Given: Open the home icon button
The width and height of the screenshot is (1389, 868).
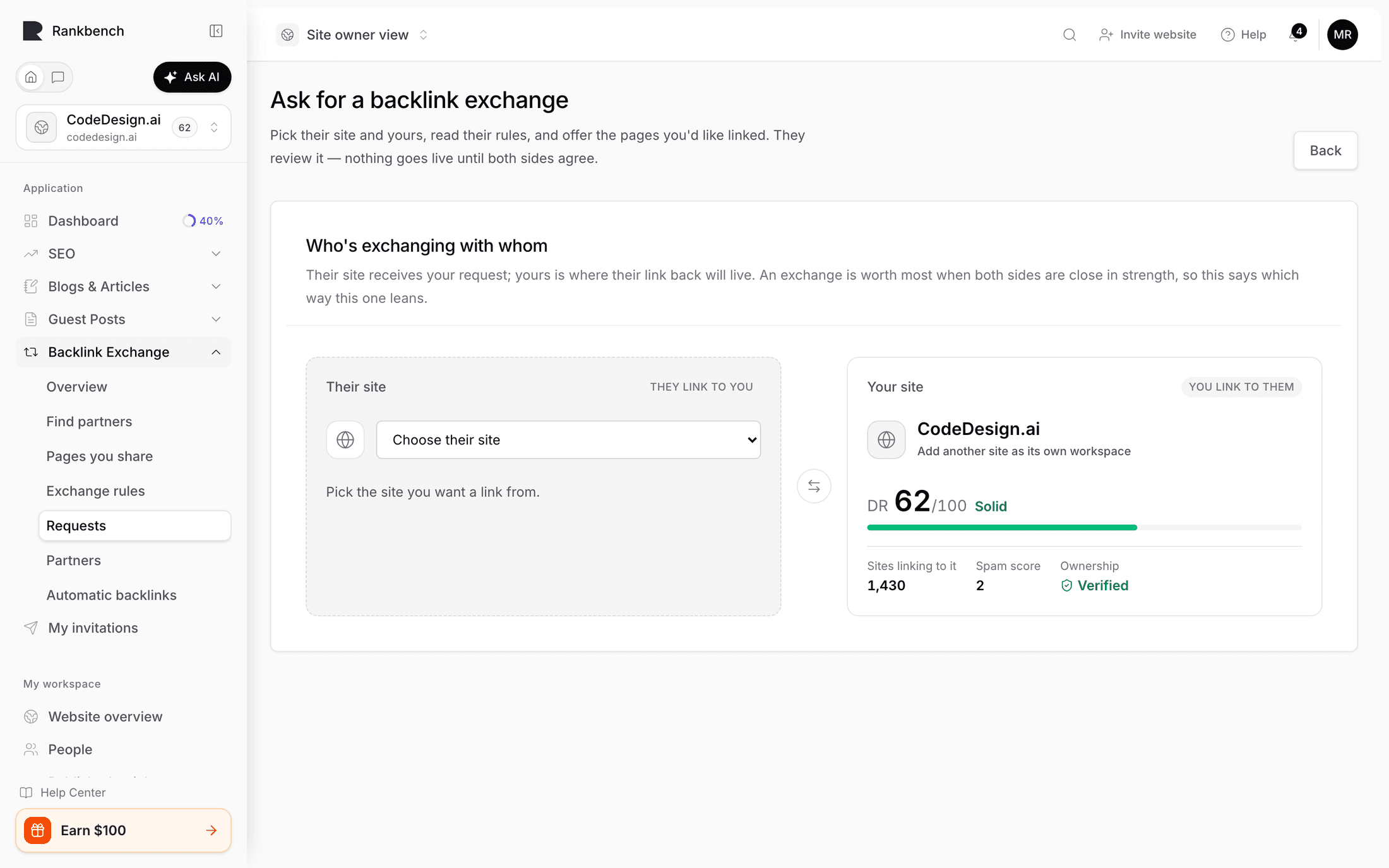Looking at the screenshot, I should [x=31, y=77].
